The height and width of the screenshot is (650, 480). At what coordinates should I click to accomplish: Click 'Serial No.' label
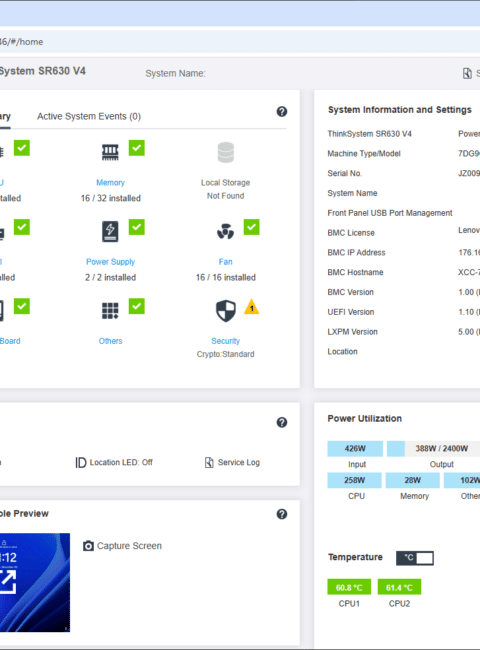[344, 173]
